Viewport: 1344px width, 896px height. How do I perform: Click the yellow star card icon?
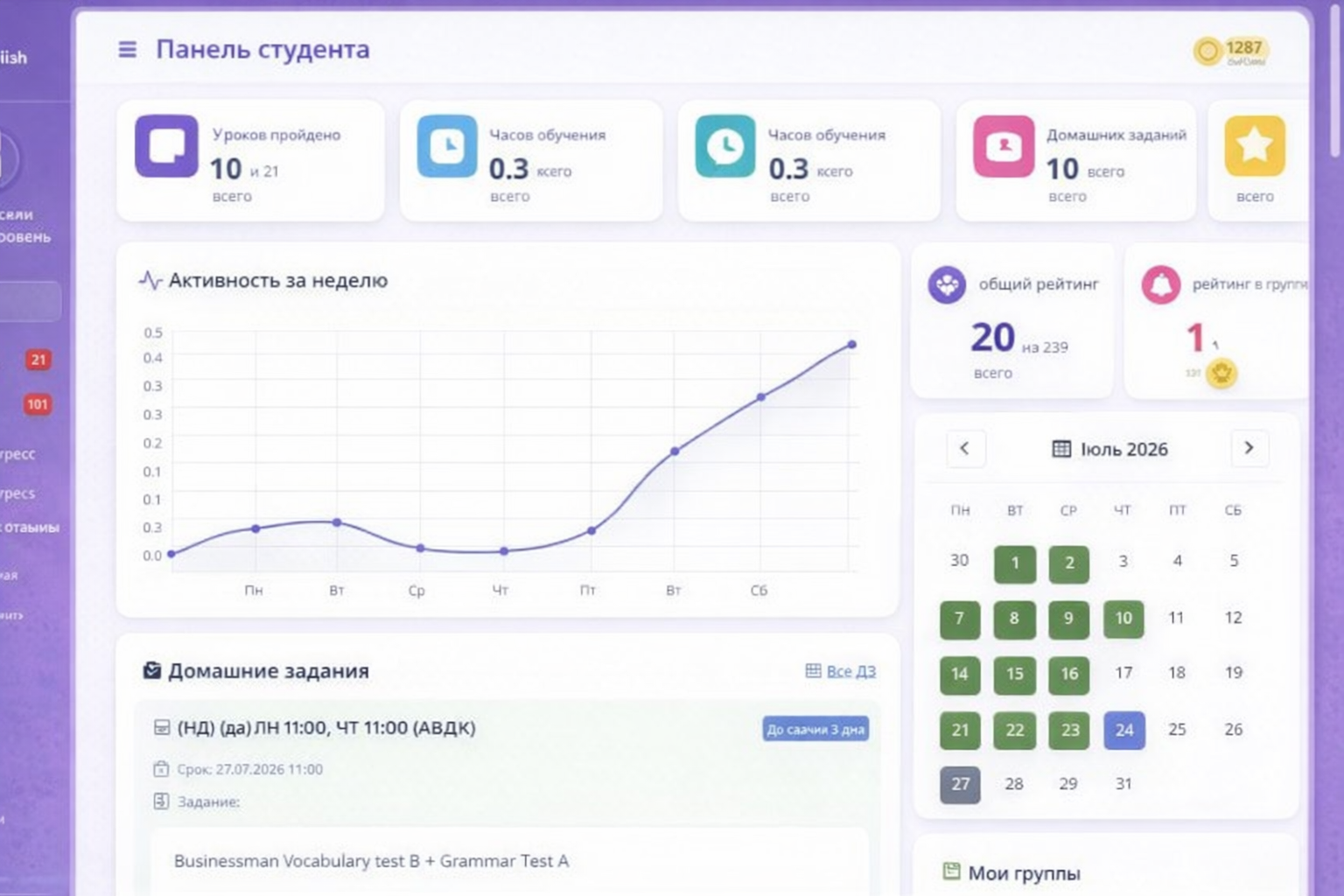[1255, 146]
